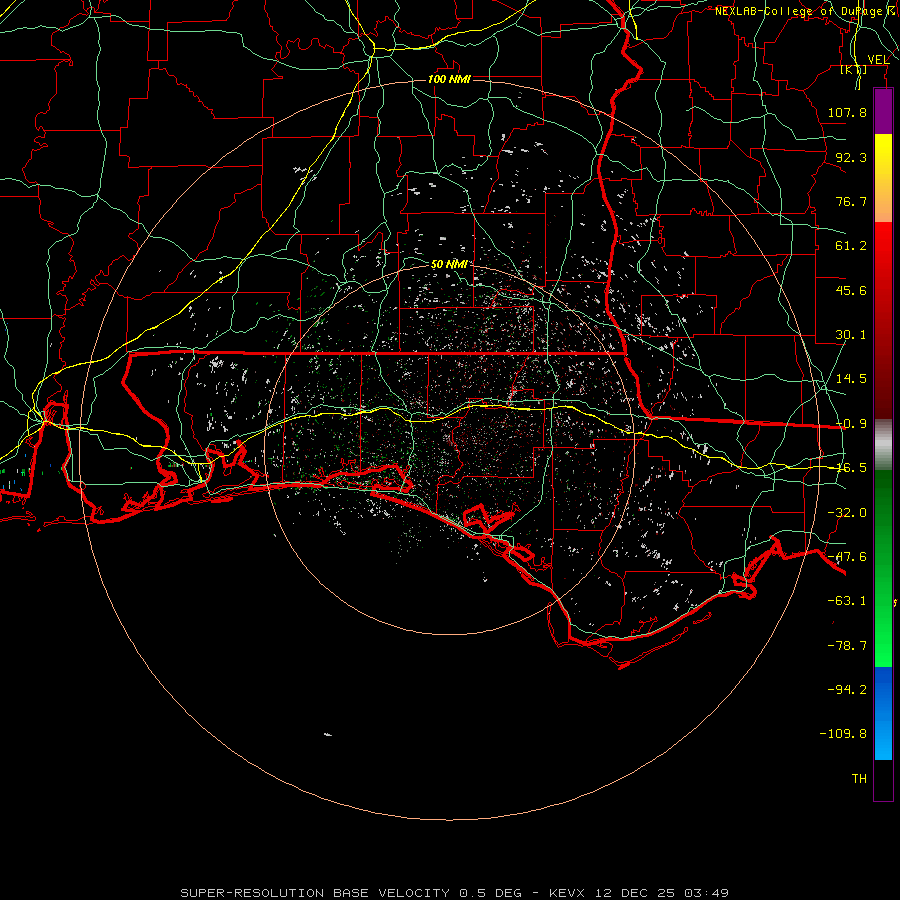Select the 61.2 legend value
The image size is (900, 900).
click(851, 246)
